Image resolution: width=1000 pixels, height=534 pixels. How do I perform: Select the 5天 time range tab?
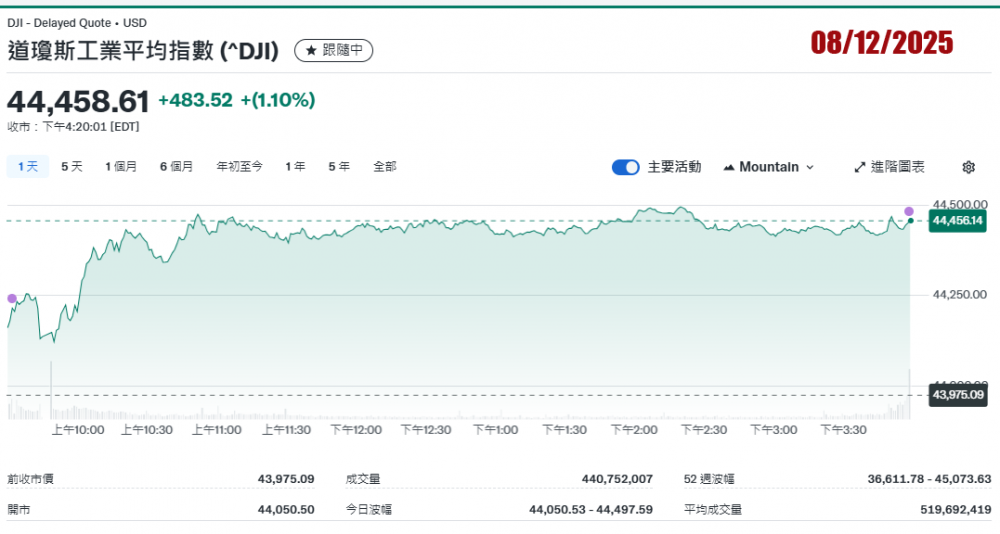[72, 167]
